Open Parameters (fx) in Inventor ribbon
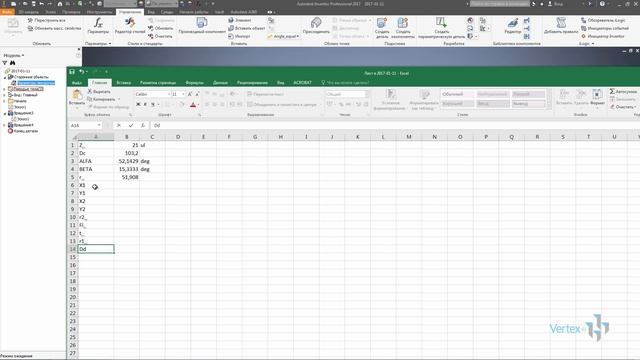 (x=98, y=26)
